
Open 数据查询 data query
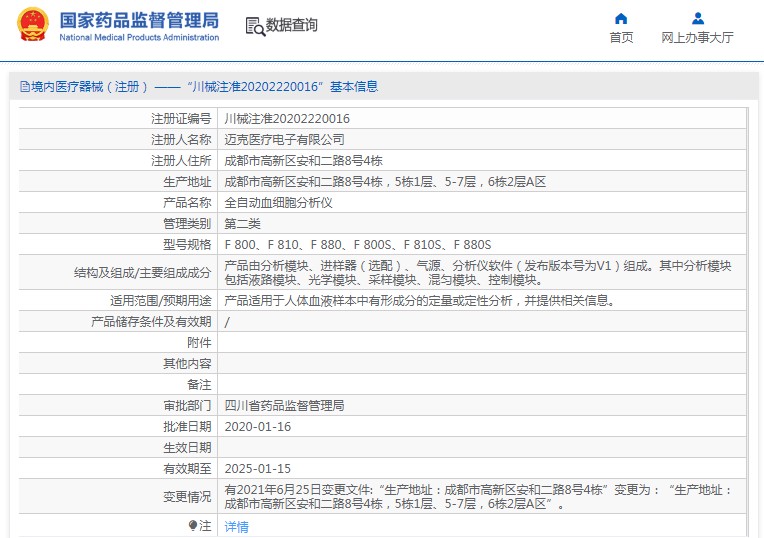tap(291, 25)
